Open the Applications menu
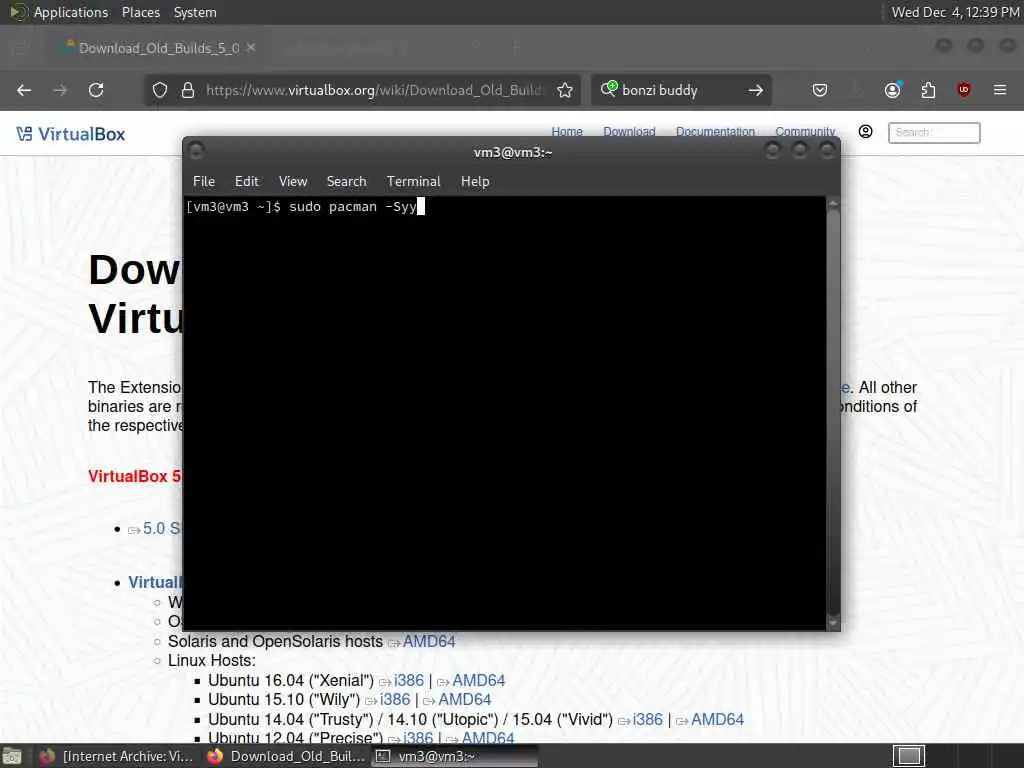The height and width of the screenshot is (768, 1024). click(x=71, y=12)
